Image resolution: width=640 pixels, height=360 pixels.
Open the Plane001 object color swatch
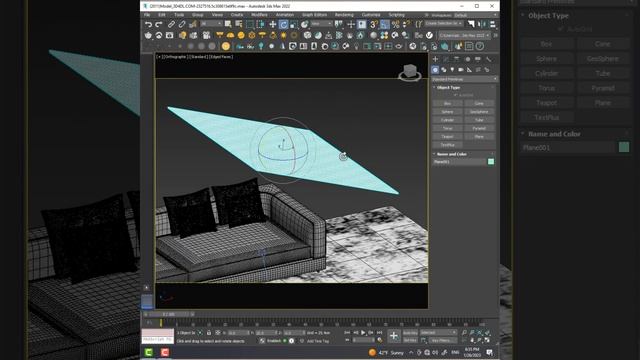[x=491, y=162]
